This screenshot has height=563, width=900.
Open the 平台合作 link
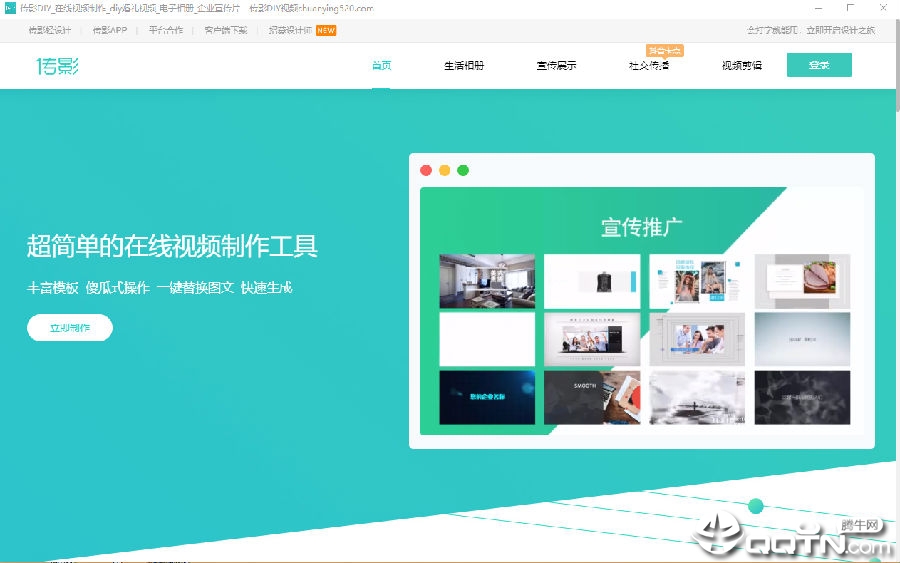point(166,30)
